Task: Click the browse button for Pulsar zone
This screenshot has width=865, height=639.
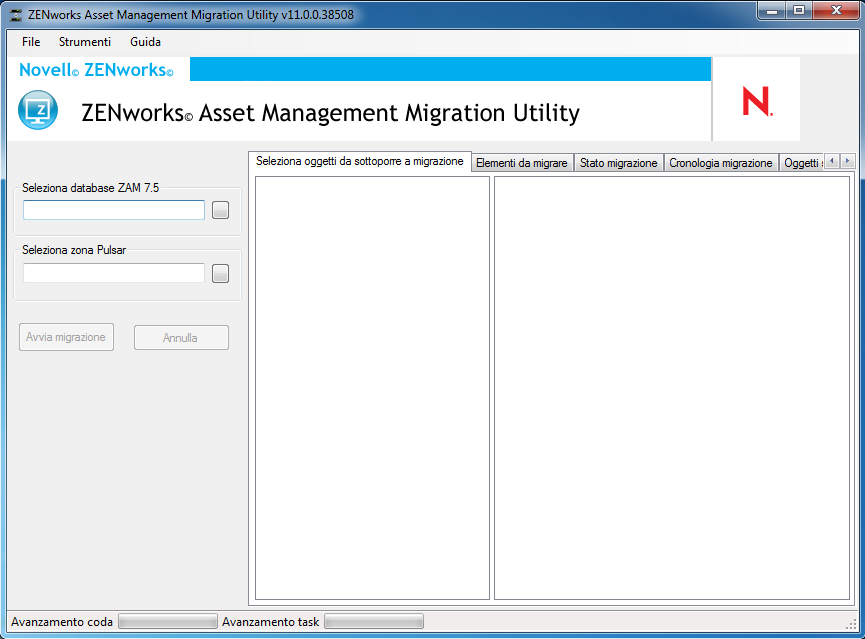Action: tap(221, 273)
